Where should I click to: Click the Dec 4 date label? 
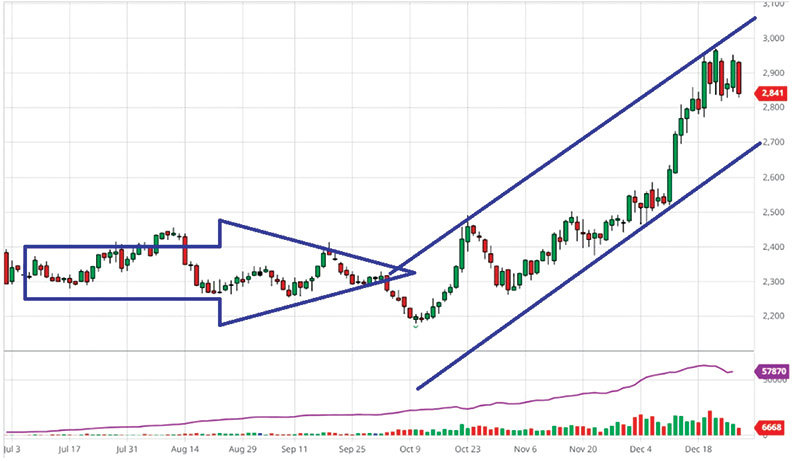click(640, 449)
